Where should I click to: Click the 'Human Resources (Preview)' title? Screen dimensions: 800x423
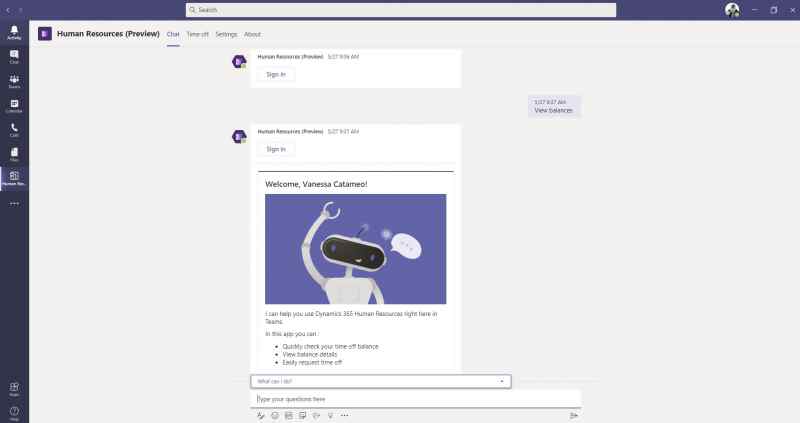108,34
